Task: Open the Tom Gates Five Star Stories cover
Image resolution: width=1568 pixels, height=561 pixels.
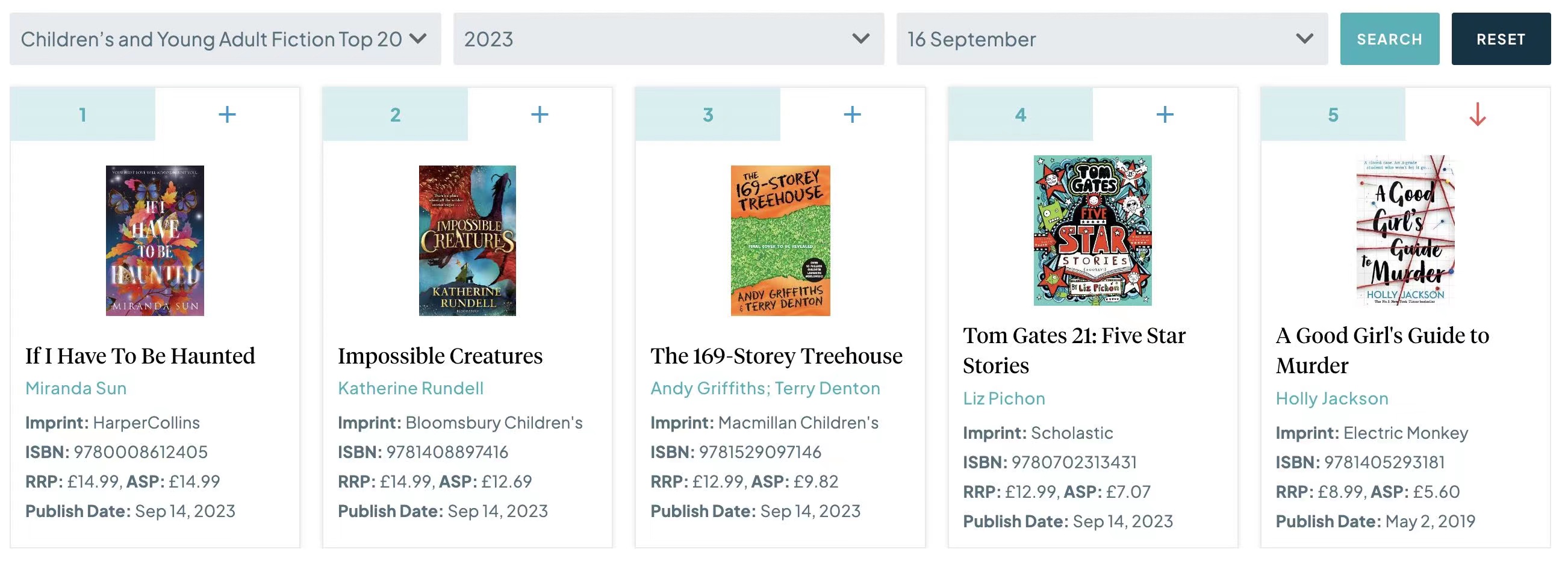Action: 1093,230
